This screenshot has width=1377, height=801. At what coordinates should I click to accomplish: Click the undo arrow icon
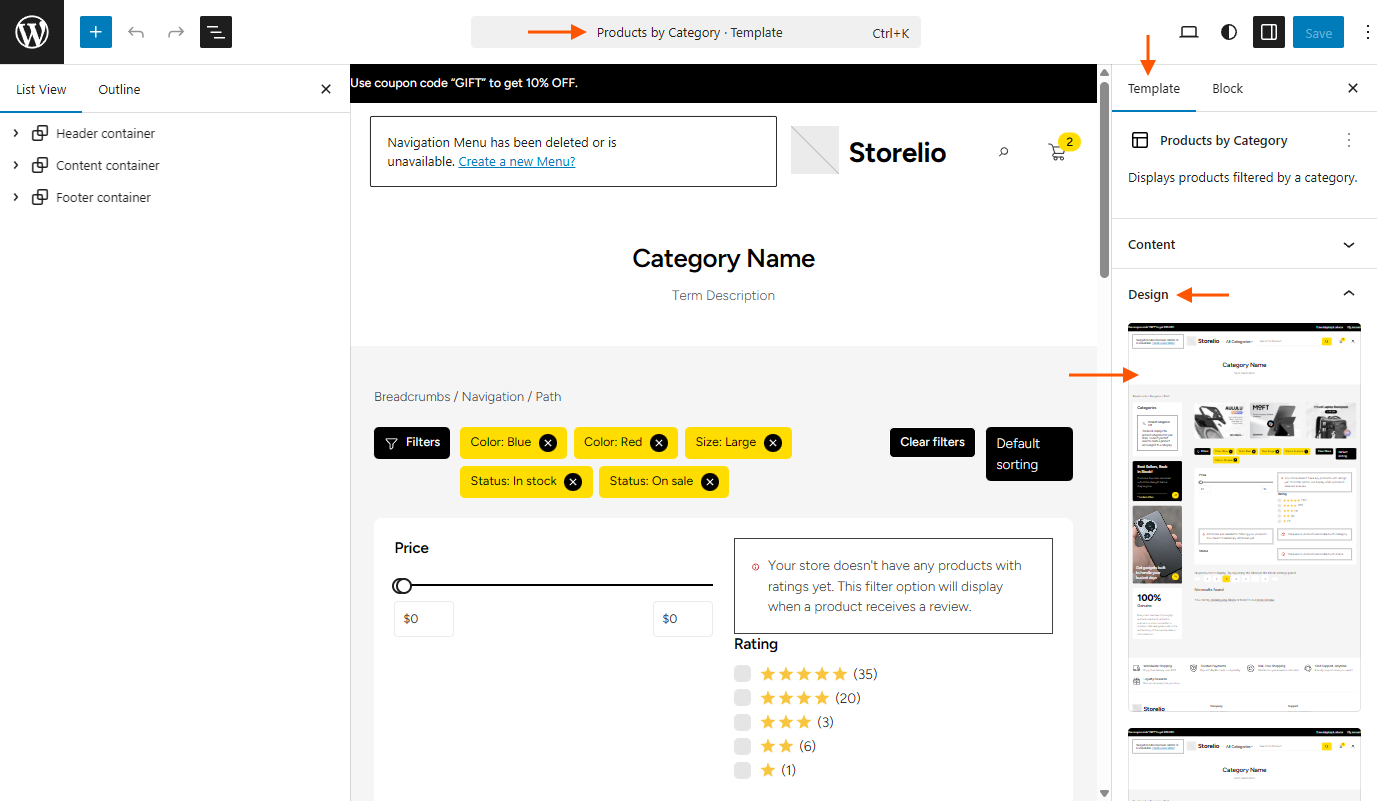coord(136,32)
